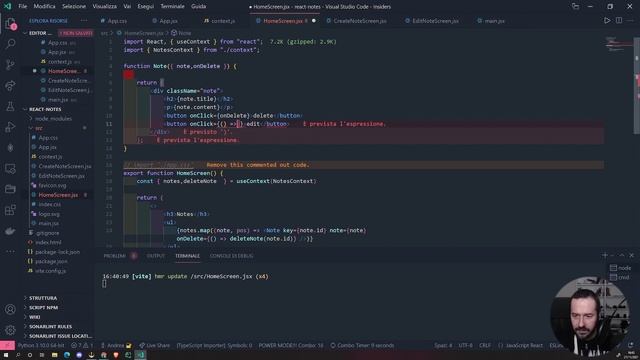The height and width of the screenshot is (360, 640).
Task: Open the Testing flask icon view
Action: [x=10, y=107]
